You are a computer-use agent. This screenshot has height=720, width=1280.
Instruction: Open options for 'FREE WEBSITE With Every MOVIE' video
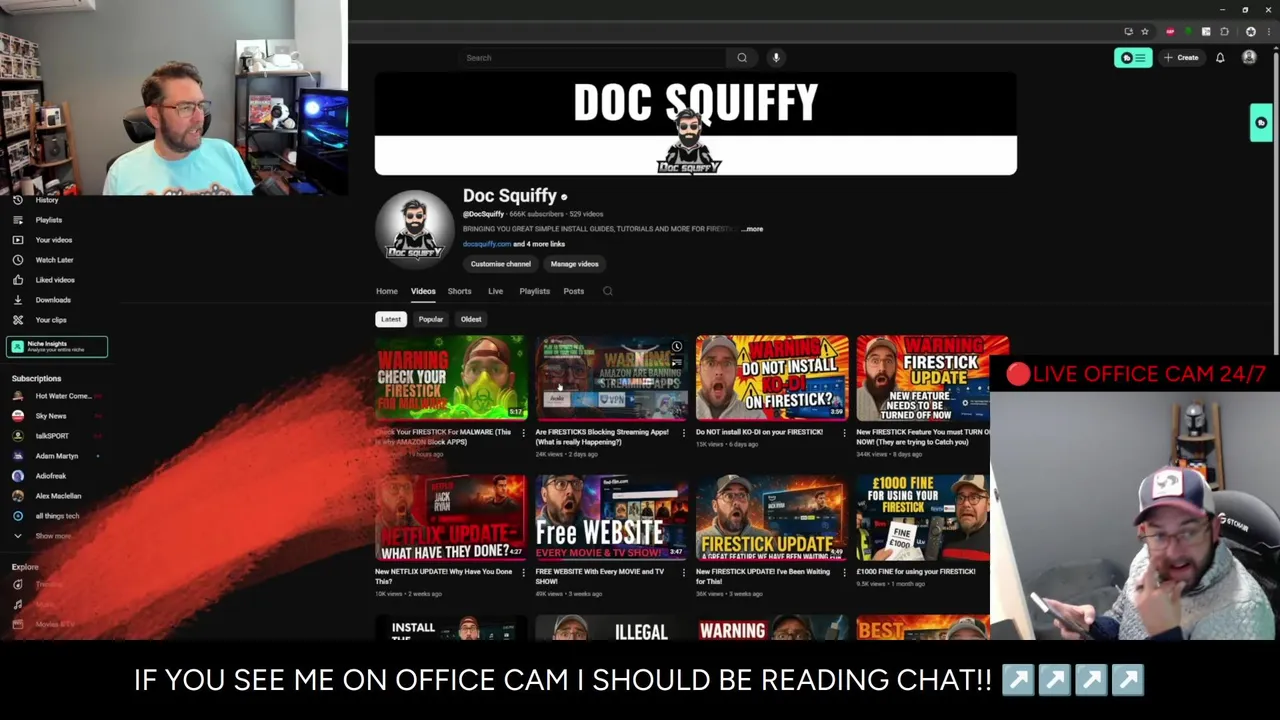tap(684, 573)
